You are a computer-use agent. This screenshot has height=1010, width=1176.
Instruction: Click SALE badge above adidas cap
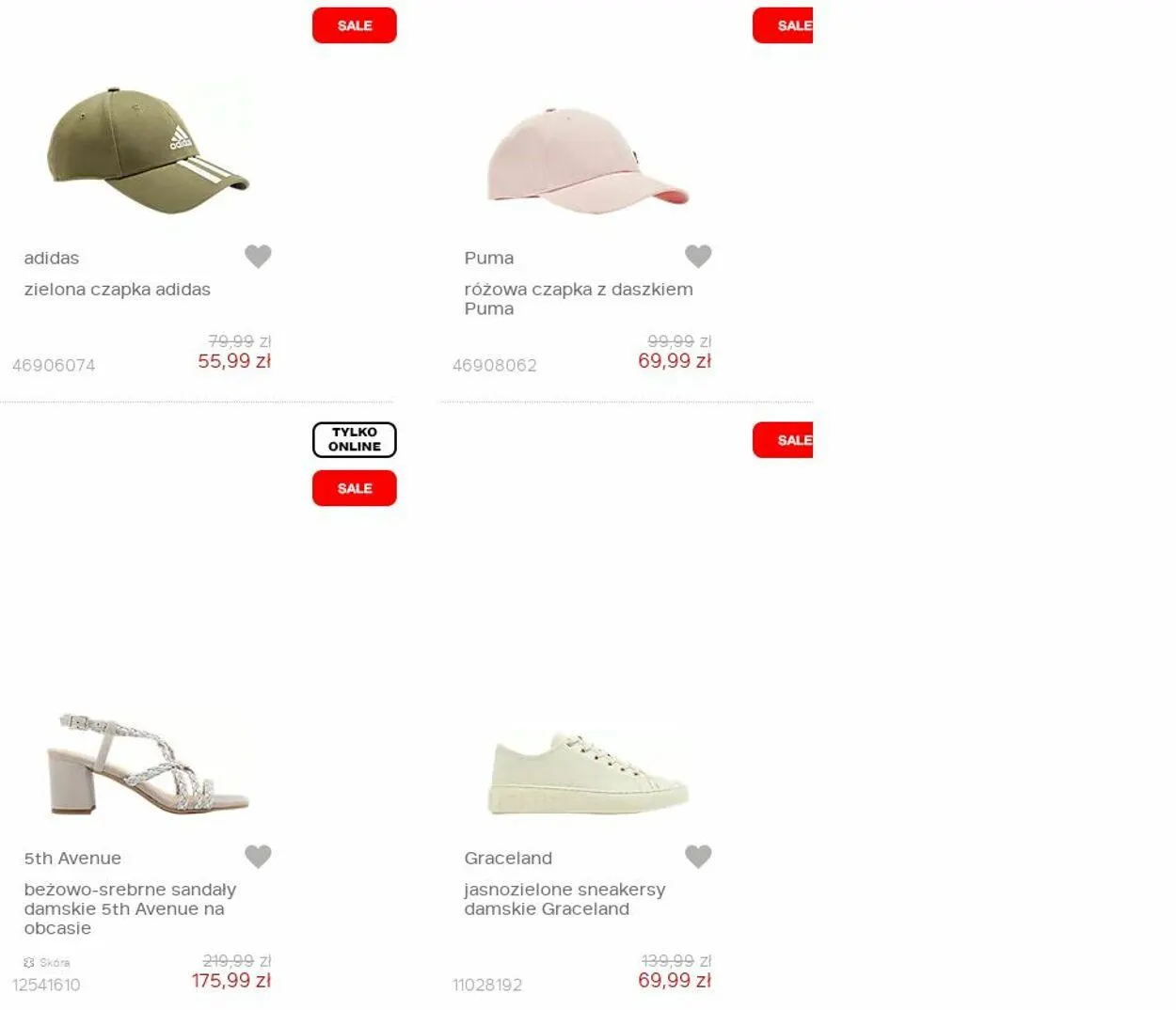click(355, 25)
